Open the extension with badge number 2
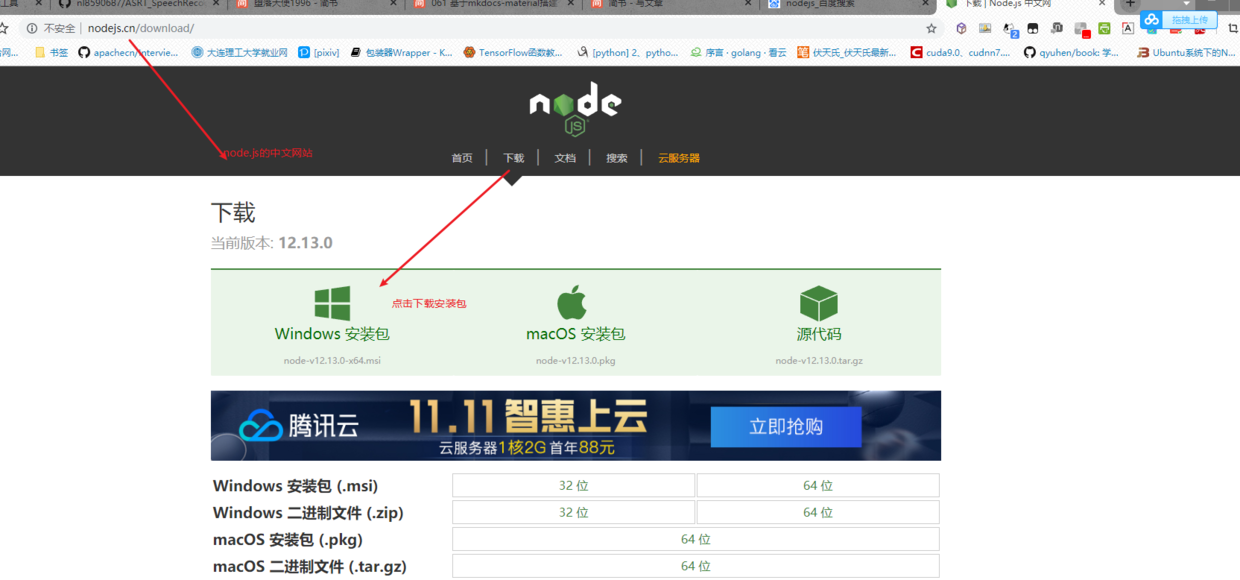The height and width of the screenshot is (580, 1240). pyautogui.click(x=1010, y=29)
